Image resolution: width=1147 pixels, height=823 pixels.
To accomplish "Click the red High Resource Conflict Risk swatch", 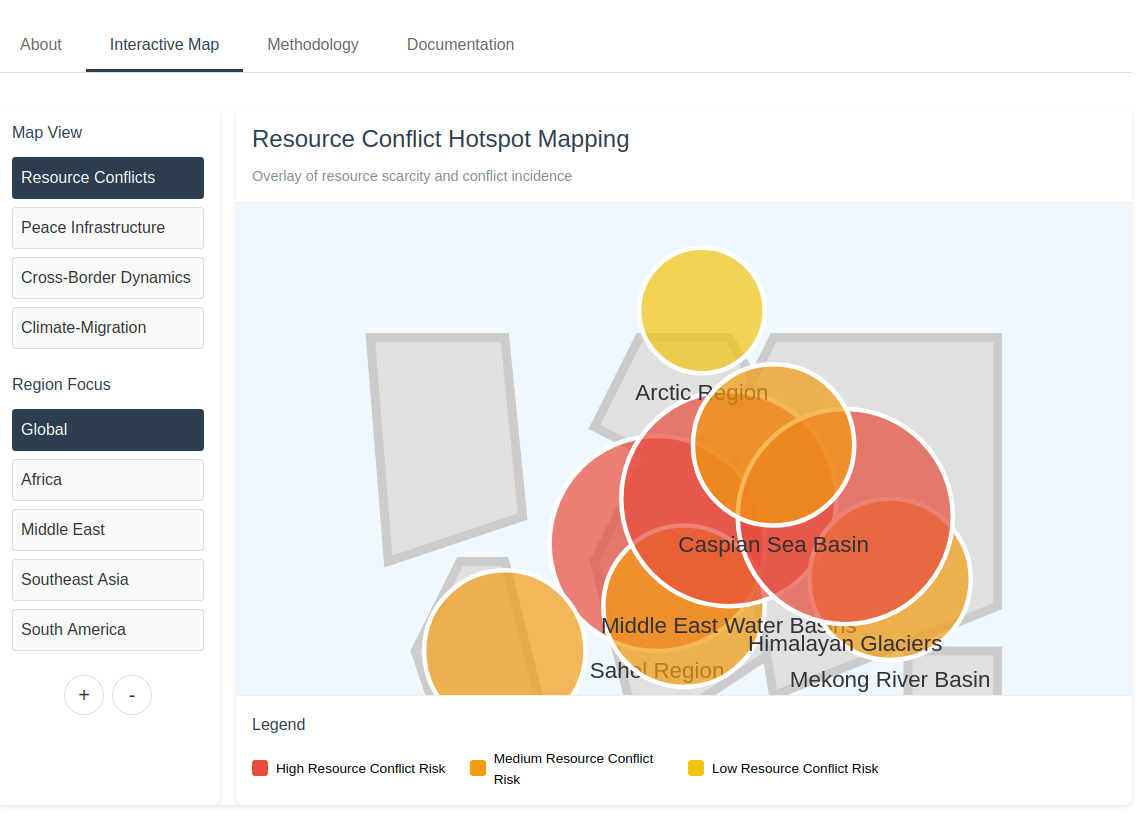I will [x=260, y=768].
